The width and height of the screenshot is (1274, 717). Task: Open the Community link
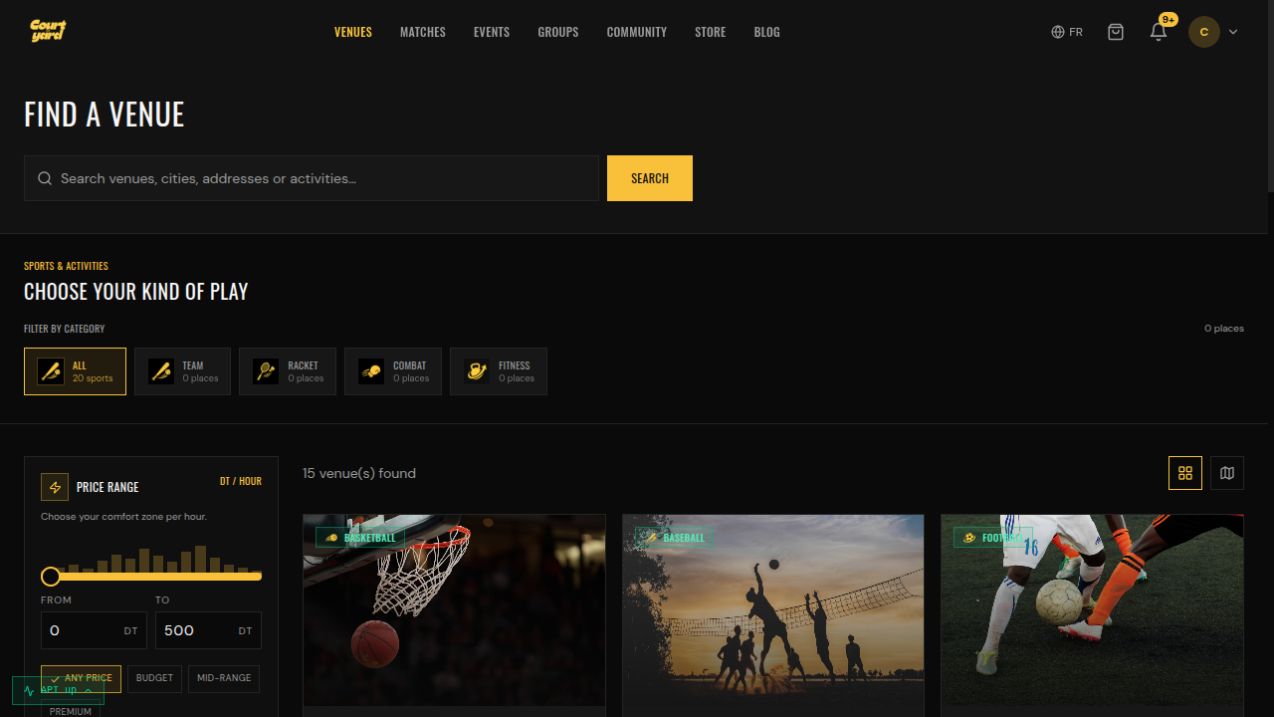(637, 32)
